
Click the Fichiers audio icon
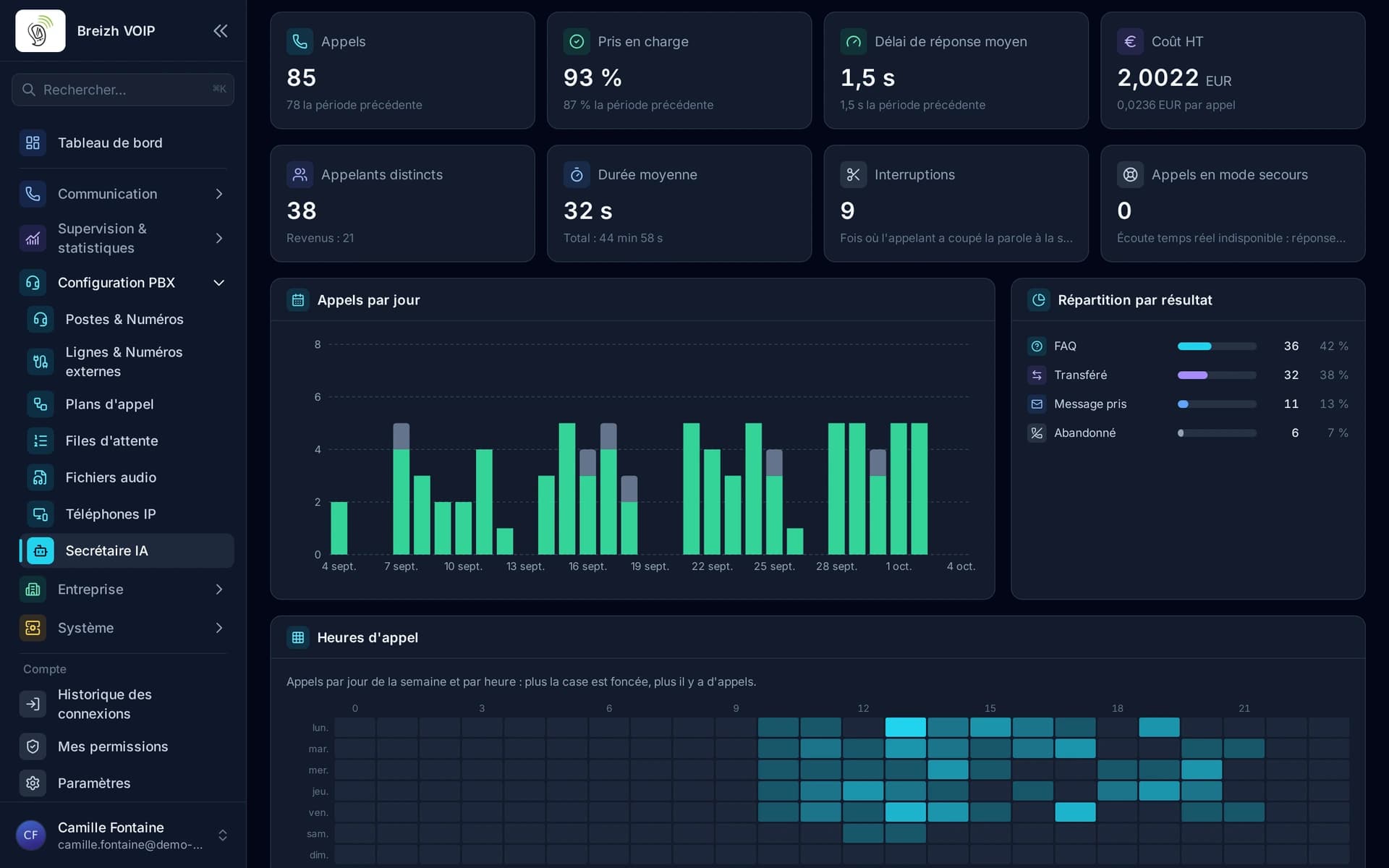click(x=41, y=477)
